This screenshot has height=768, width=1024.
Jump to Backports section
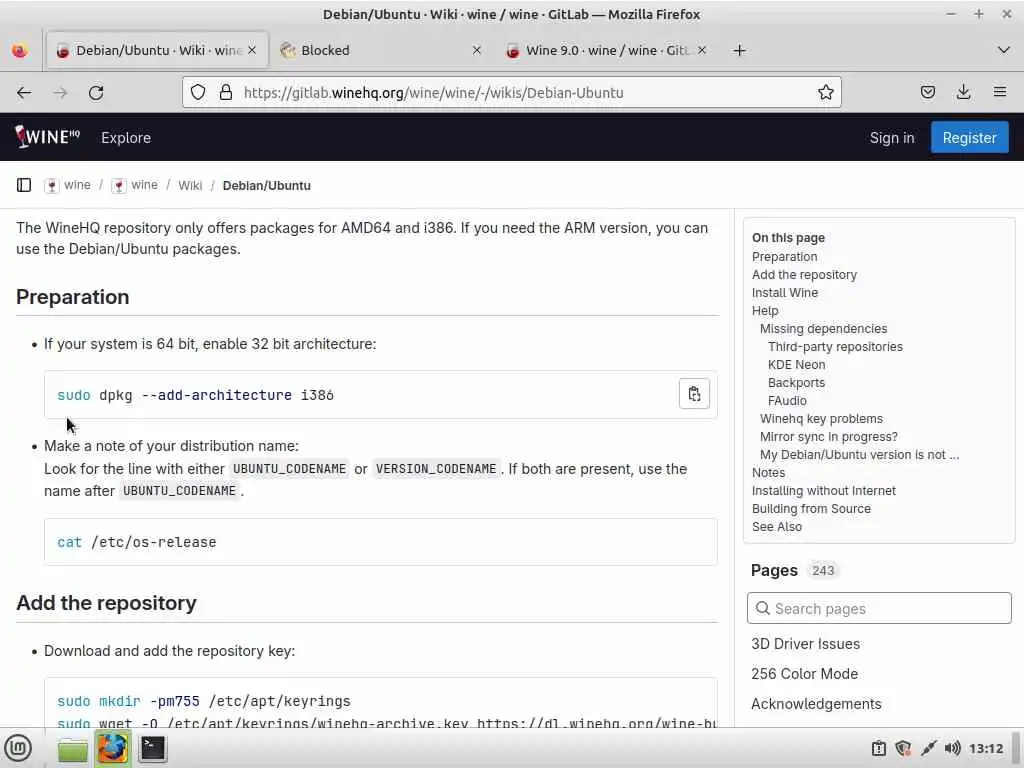pyautogui.click(x=796, y=383)
